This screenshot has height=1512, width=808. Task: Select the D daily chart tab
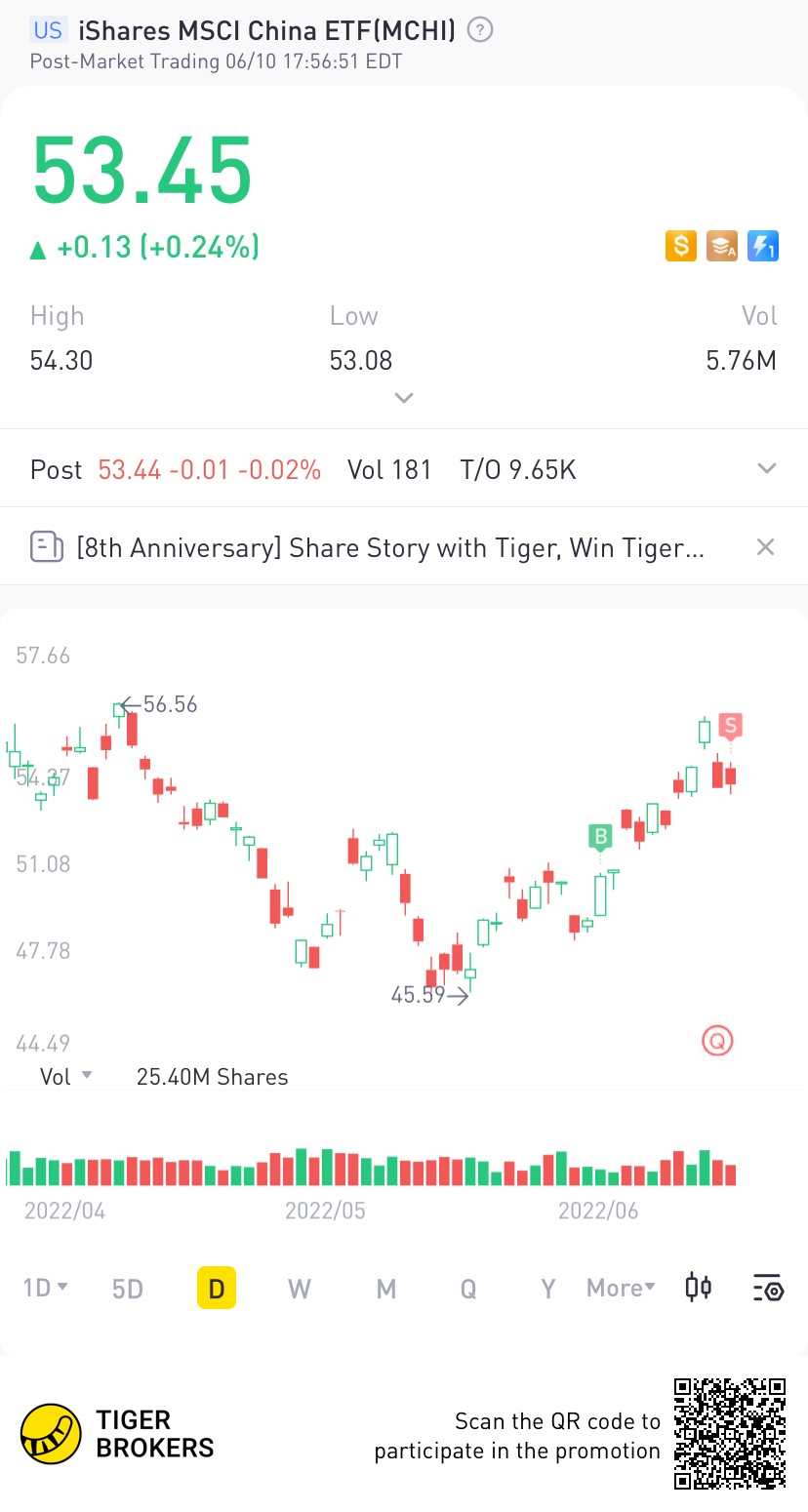[x=217, y=1288]
